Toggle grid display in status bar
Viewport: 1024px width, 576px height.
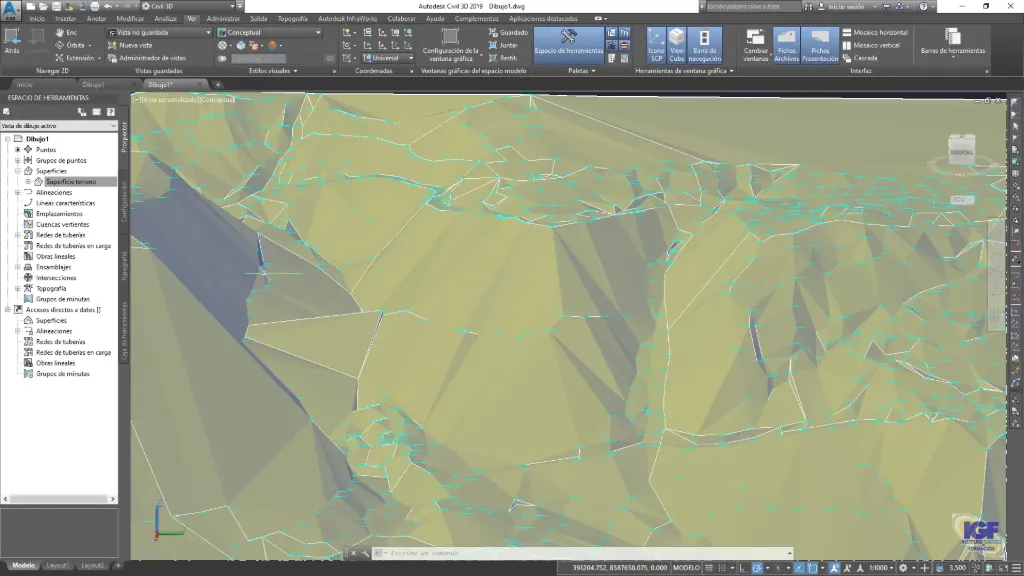(x=709, y=568)
